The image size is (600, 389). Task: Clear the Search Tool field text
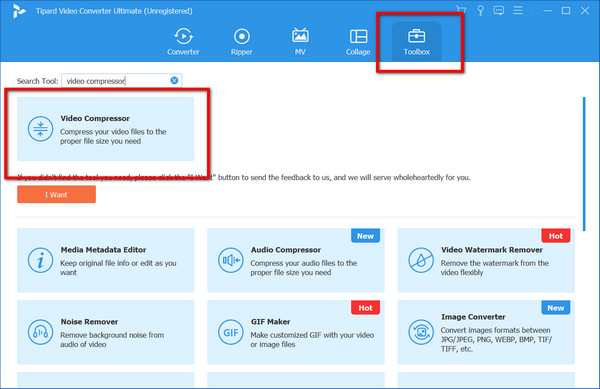point(174,80)
